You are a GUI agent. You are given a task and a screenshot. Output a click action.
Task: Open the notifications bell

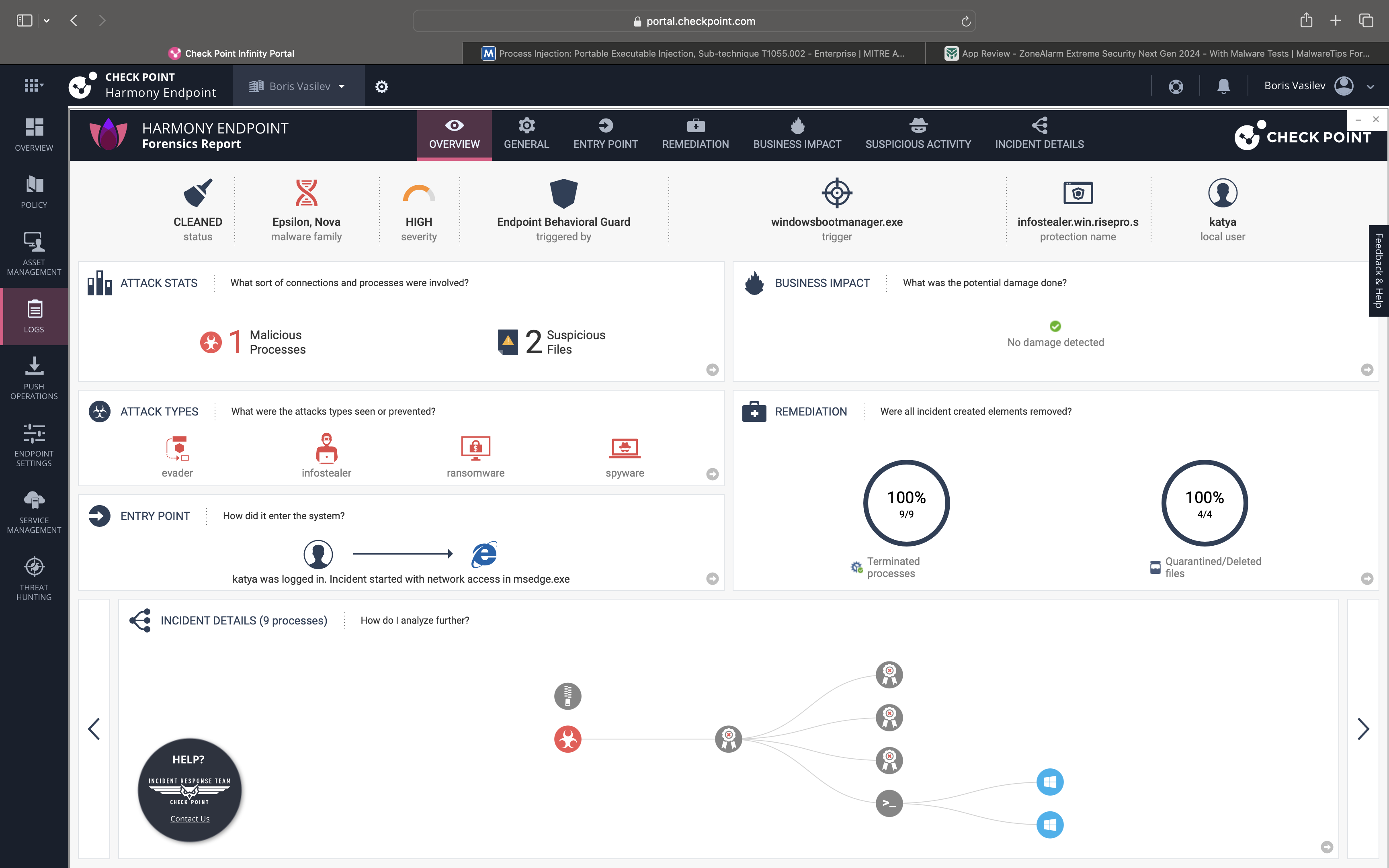(1223, 87)
